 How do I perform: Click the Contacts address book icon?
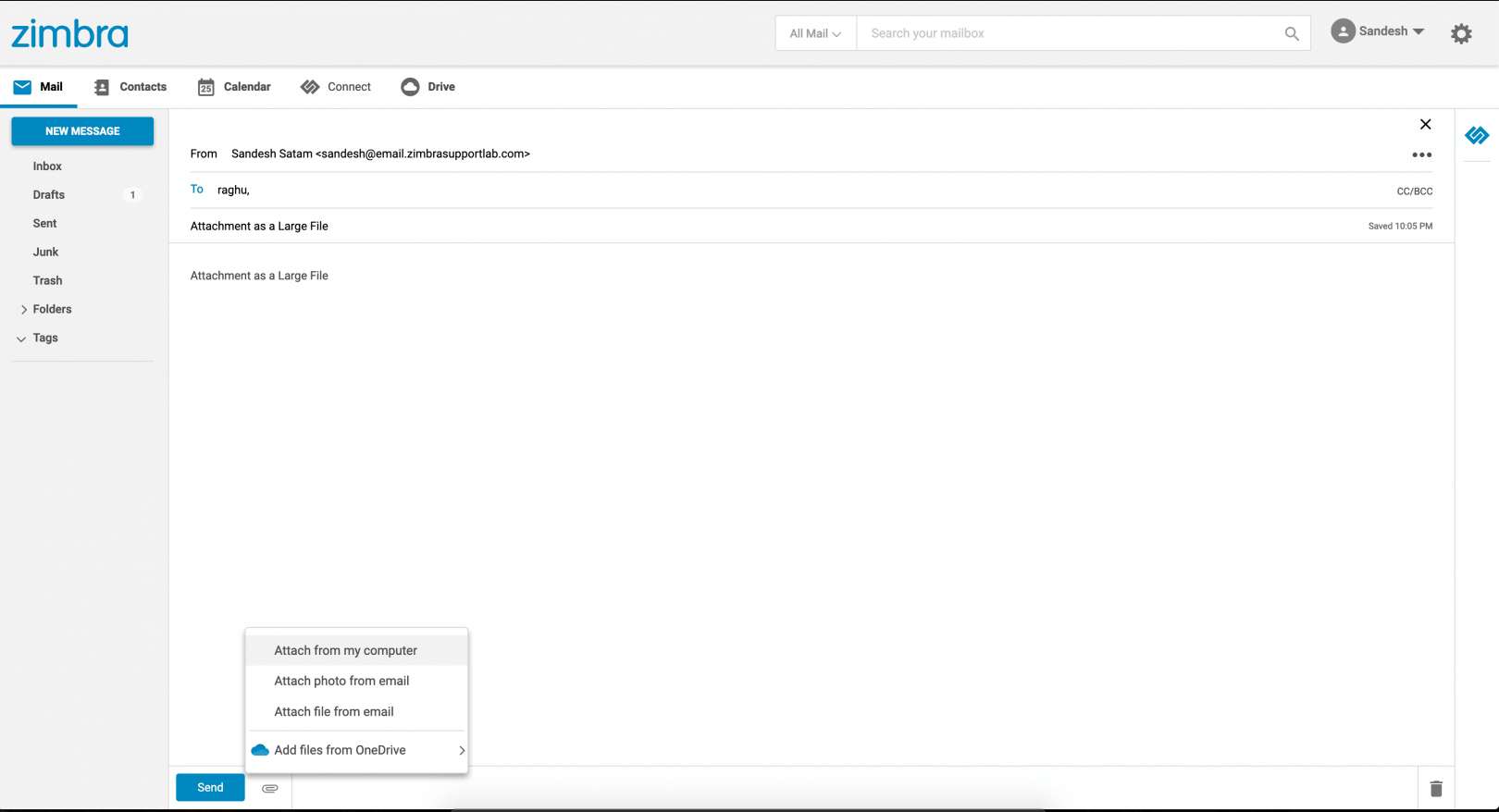(102, 87)
